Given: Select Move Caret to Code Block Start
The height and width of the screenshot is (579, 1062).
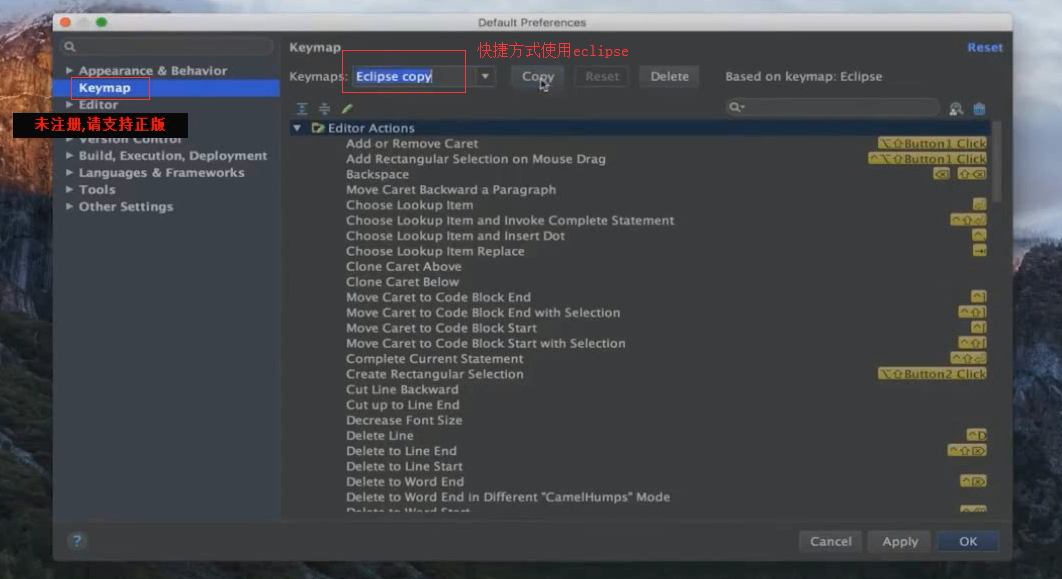Looking at the screenshot, I should pos(441,328).
